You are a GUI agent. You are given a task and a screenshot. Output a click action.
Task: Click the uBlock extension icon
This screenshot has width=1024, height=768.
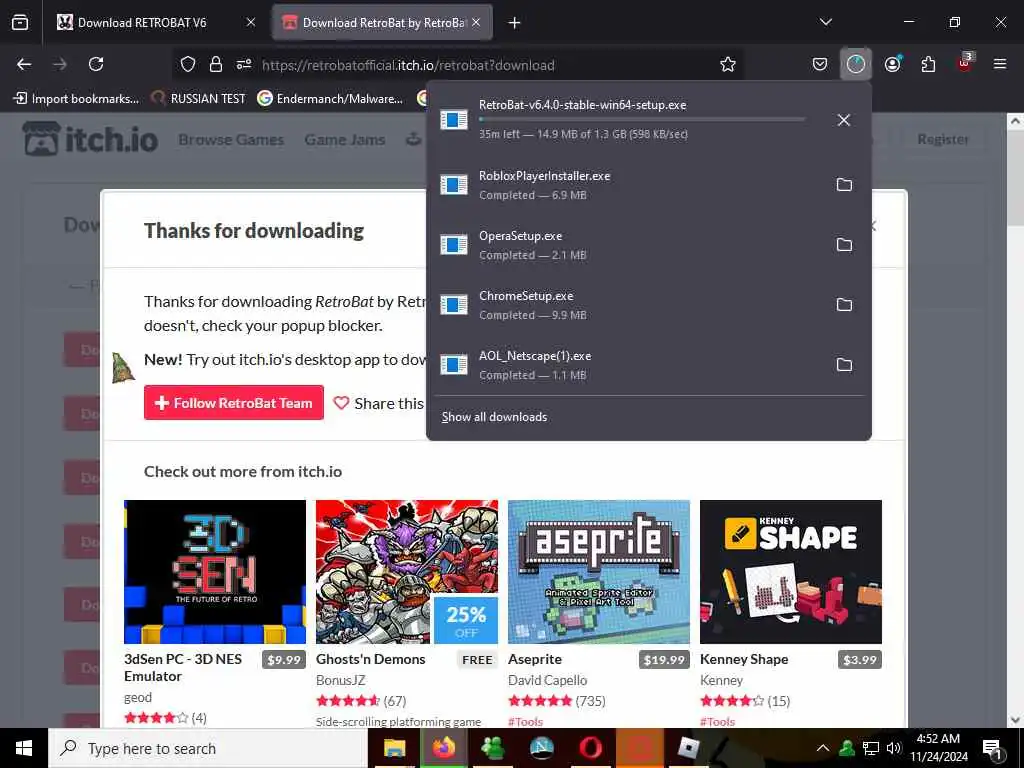pos(965,63)
